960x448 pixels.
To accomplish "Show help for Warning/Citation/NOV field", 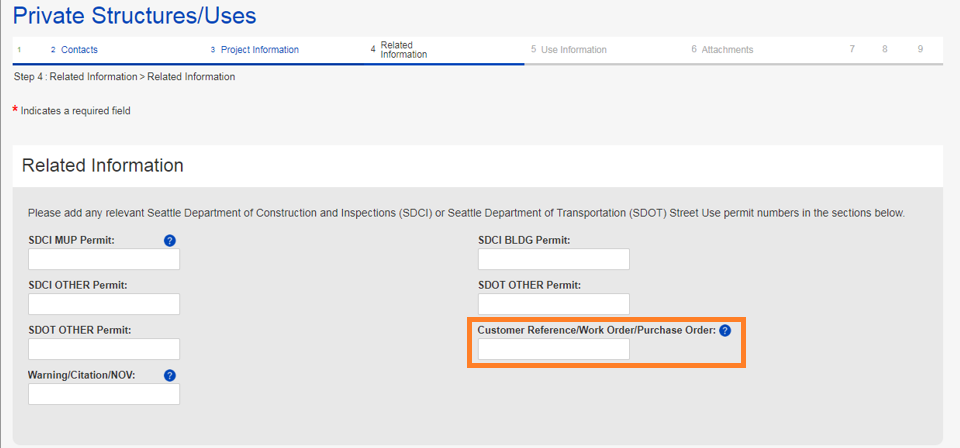I will 170,376.
